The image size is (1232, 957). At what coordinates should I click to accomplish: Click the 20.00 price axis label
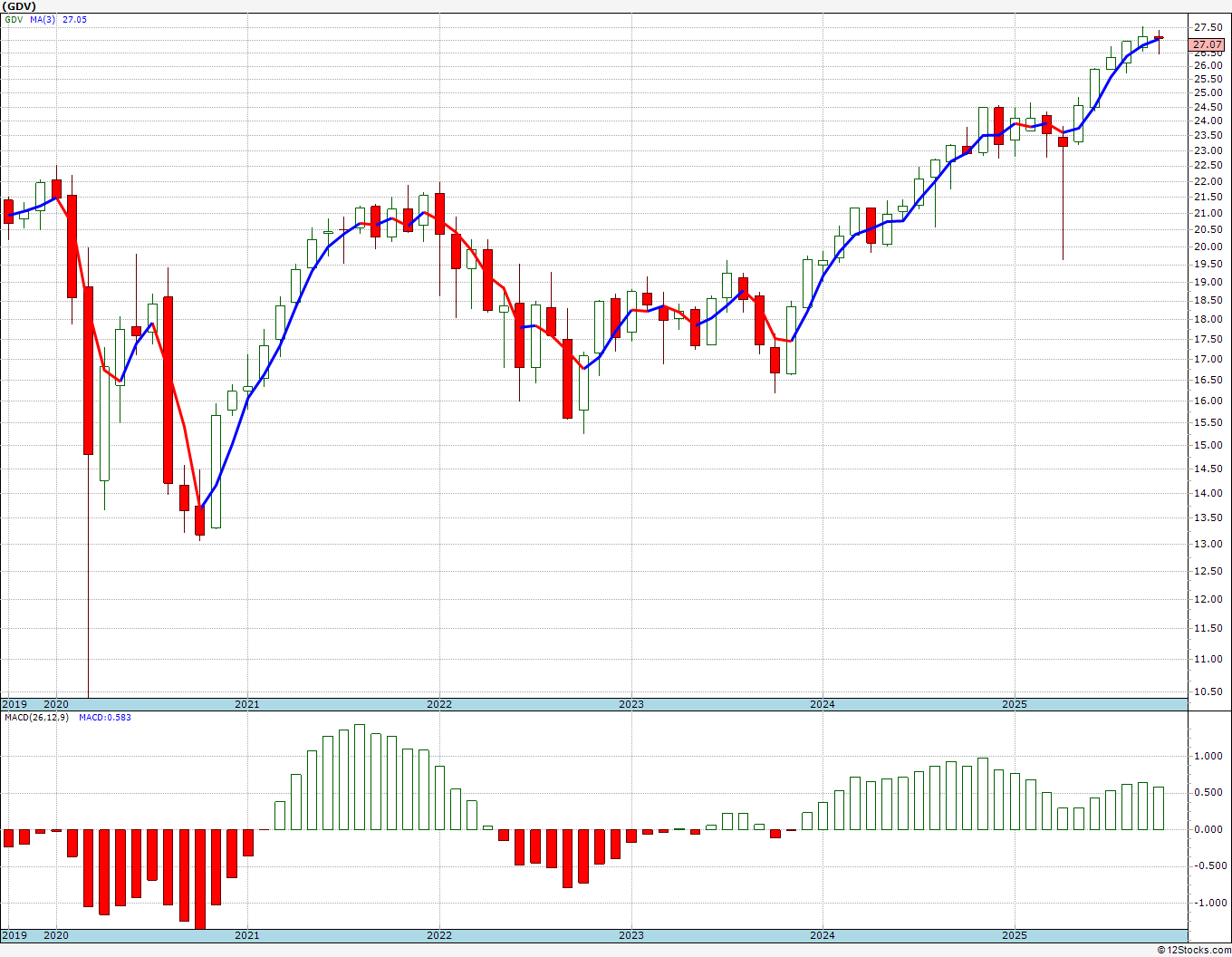pyautogui.click(x=1208, y=246)
